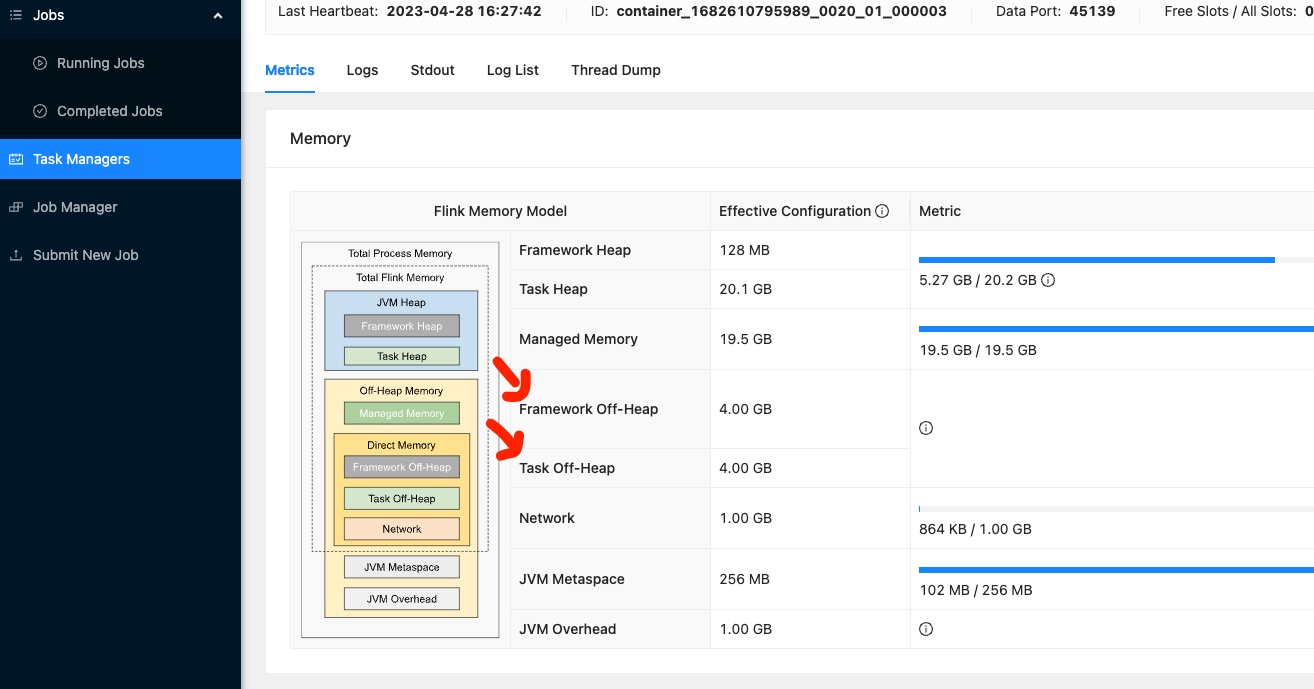The image size is (1314, 689).
Task: Click the 102 MB / 256 MB metric
Action: 976,590
